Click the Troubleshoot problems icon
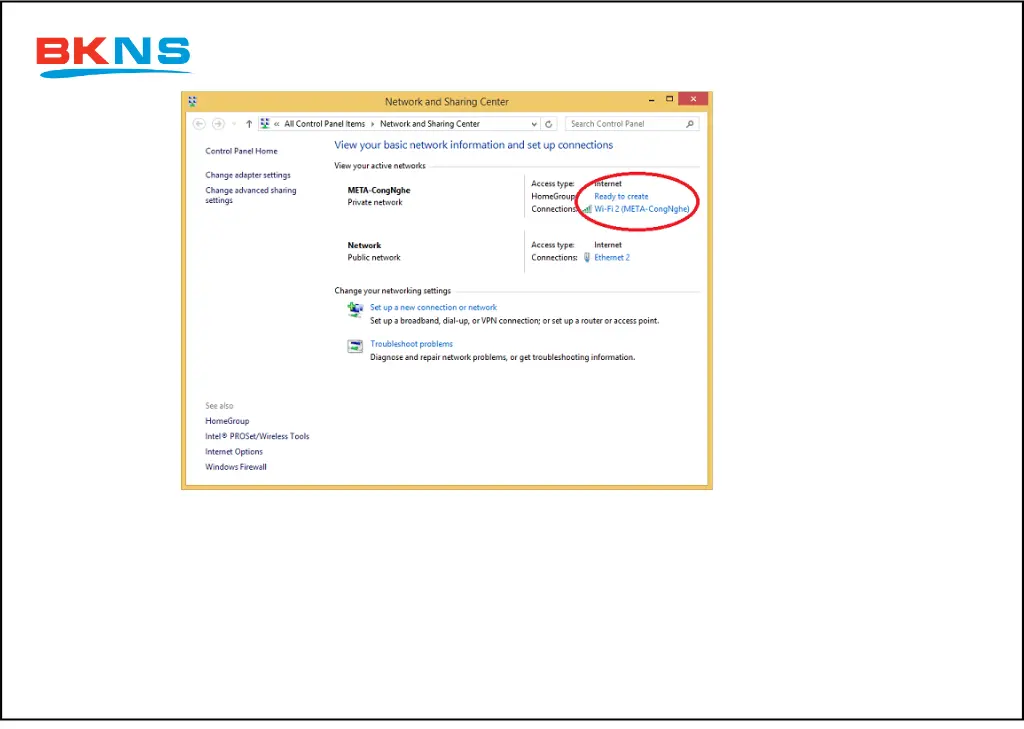 (355, 346)
